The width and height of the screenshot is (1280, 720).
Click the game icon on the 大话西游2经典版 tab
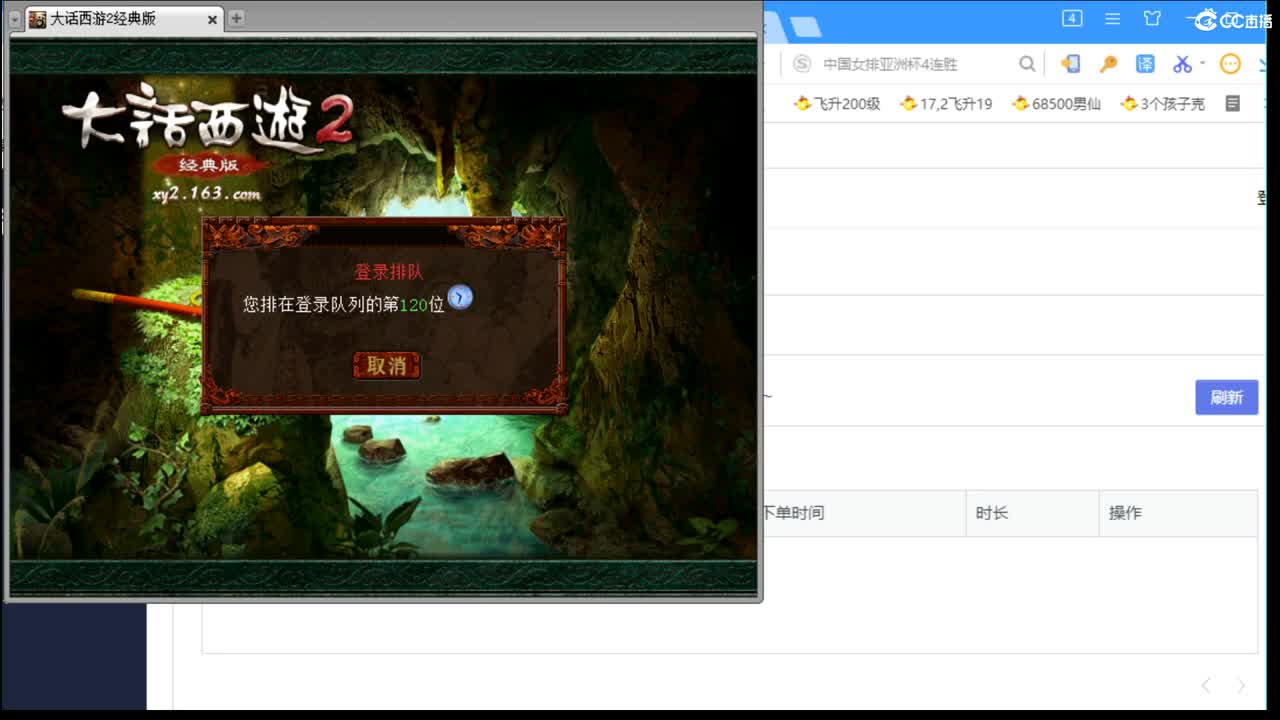pos(37,19)
